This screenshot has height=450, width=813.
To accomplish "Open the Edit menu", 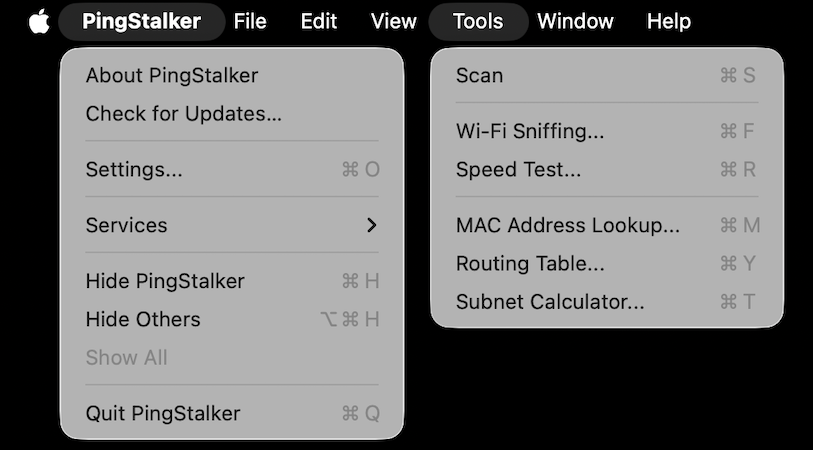I will [319, 21].
